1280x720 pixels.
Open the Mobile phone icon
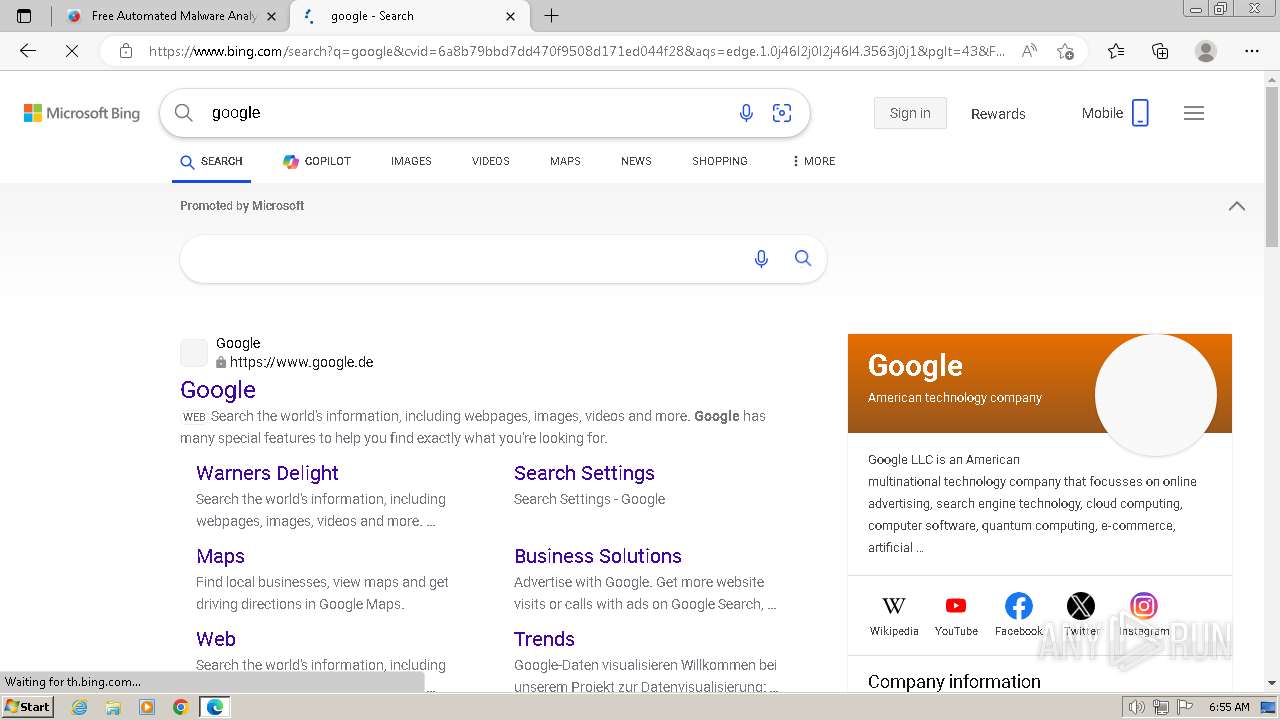(1140, 113)
